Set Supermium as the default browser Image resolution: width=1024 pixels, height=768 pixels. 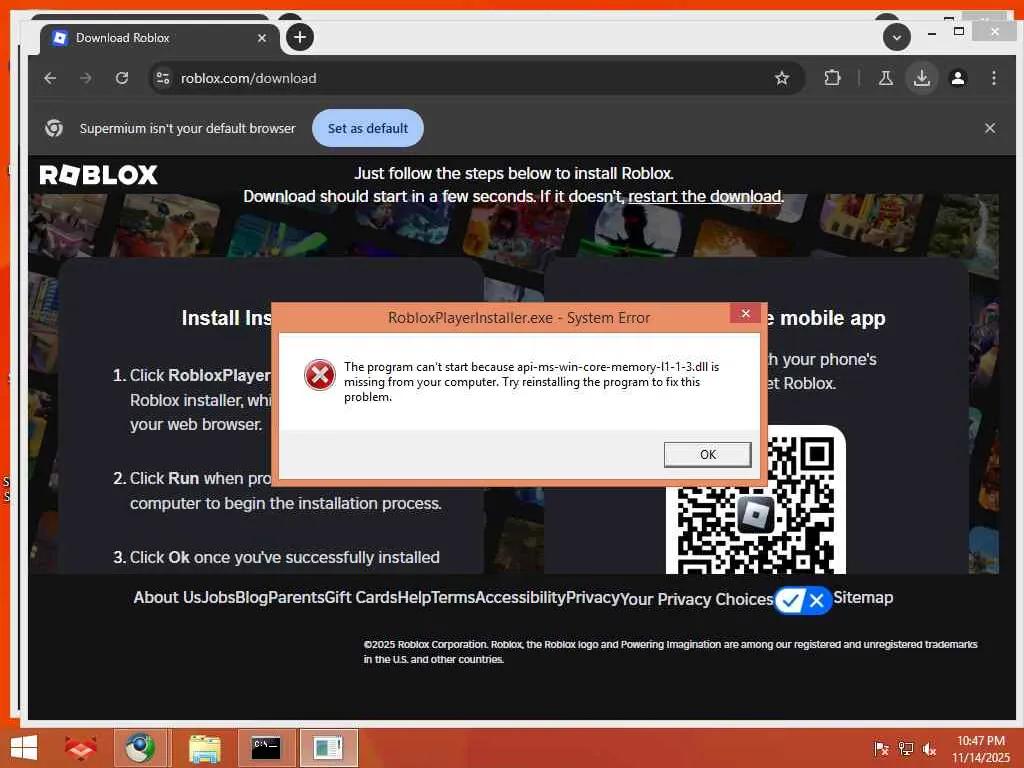point(368,128)
